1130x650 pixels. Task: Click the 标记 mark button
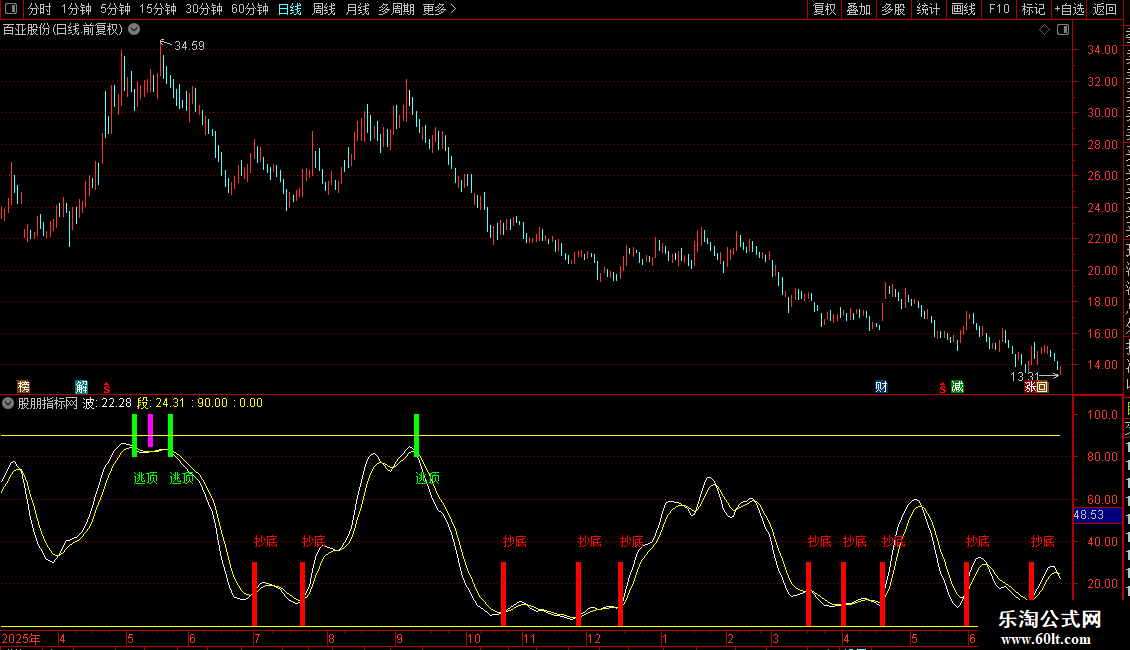[x=1033, y=9]
